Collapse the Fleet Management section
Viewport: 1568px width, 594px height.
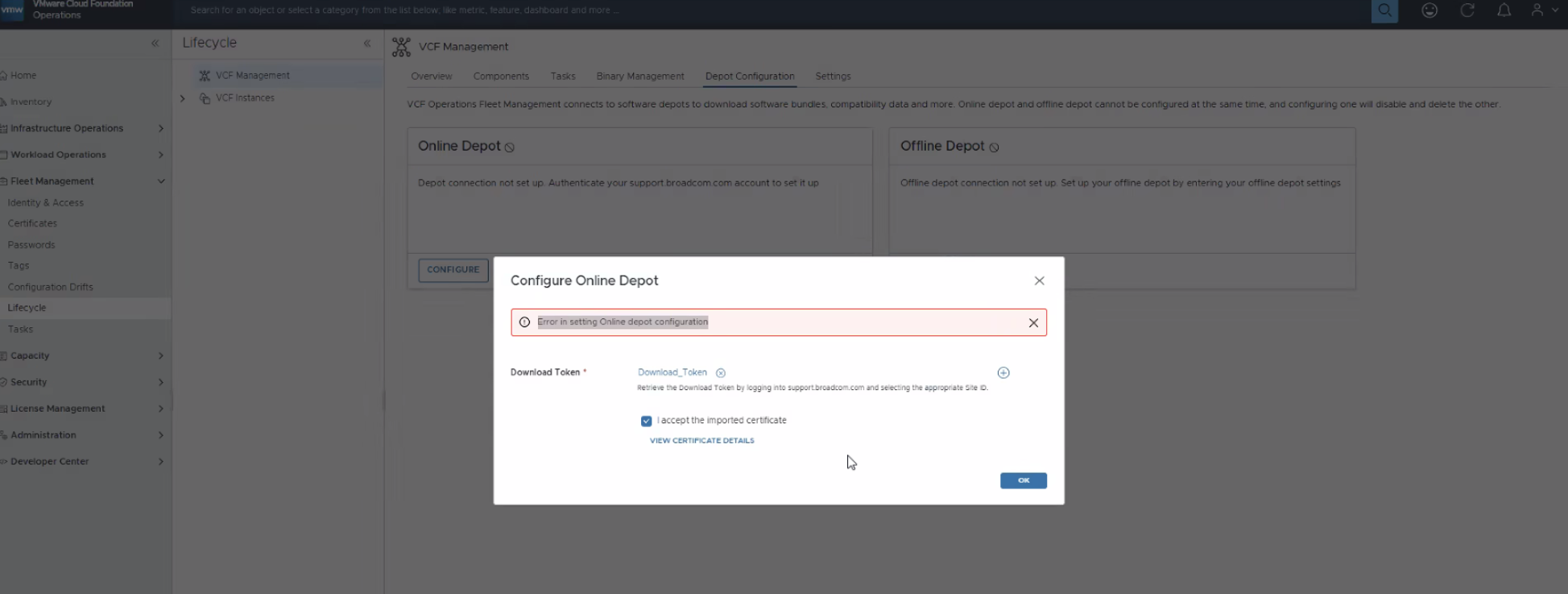pos(161,181)
